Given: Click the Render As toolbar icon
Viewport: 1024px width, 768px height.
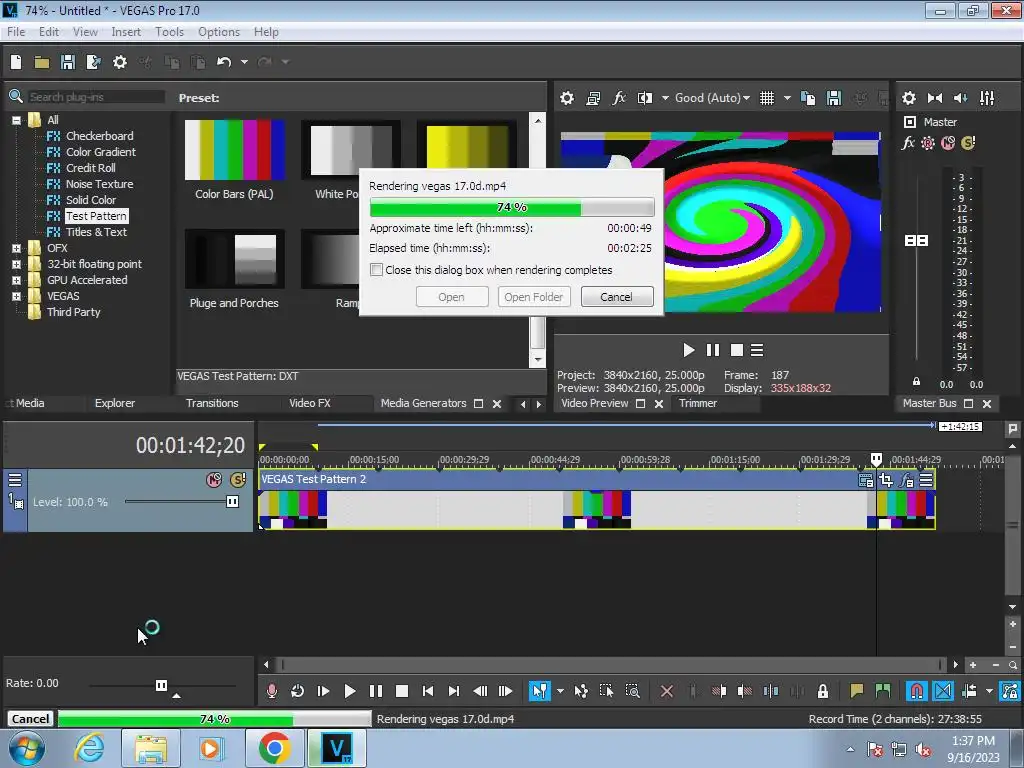Looking at the screenshot, I should coord(93,62).
